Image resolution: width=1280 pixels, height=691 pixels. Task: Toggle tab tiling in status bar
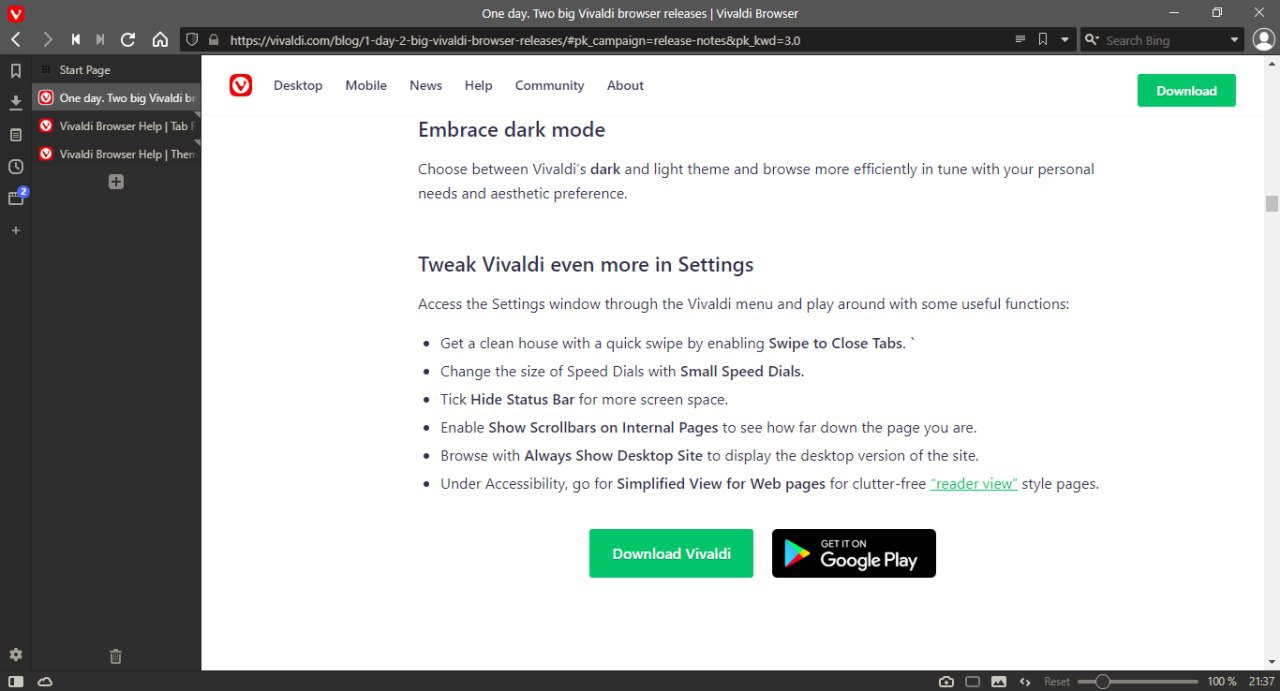tap(972, 681)
